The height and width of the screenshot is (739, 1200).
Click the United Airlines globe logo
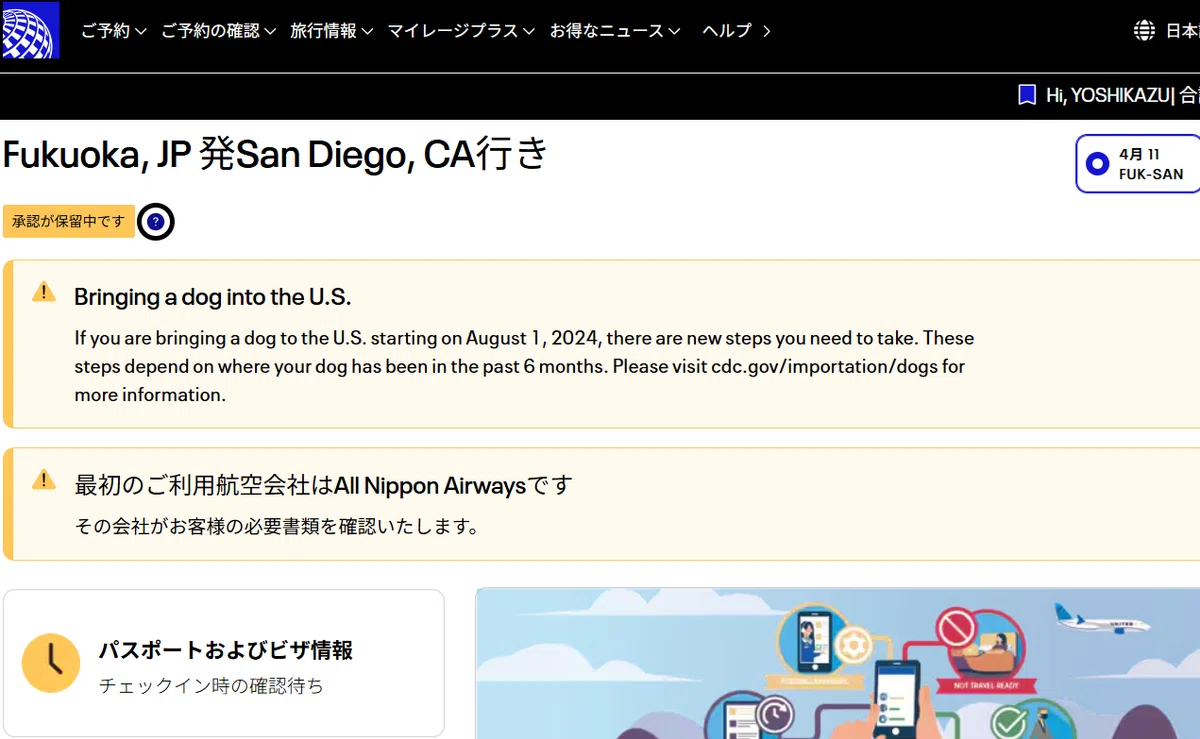tap(30, 30)
